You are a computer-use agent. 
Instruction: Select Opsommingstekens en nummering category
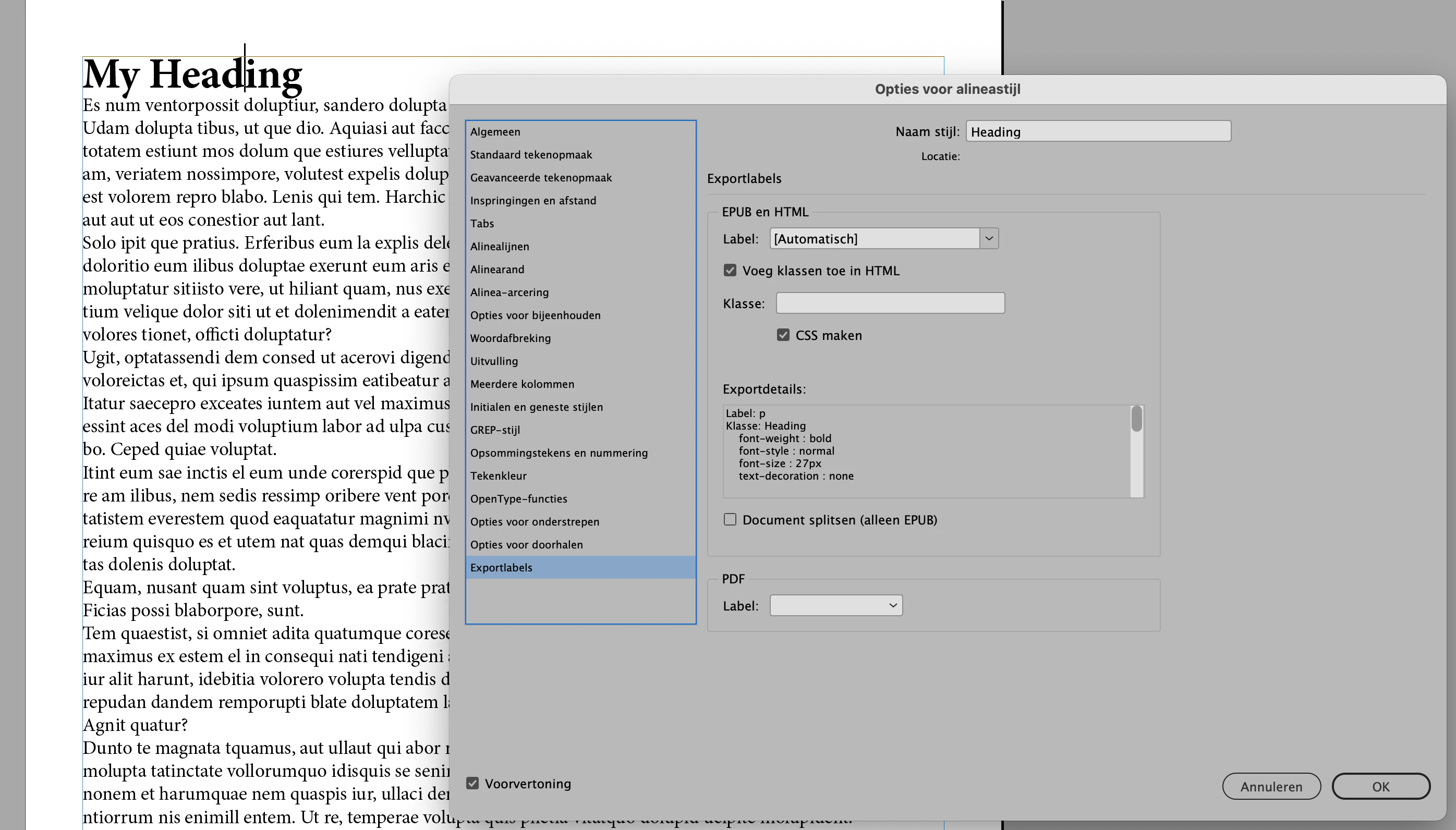pos(559,453)
